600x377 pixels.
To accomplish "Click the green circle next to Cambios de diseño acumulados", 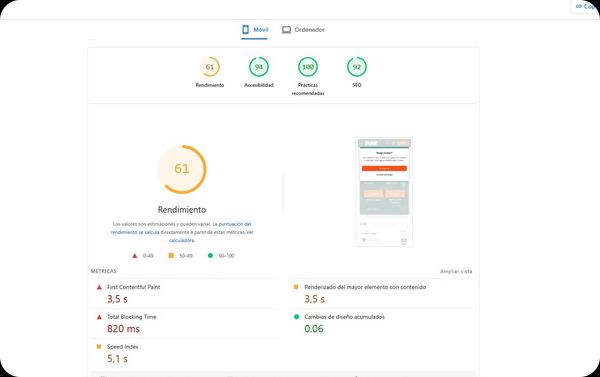I will (x=296, y=317).
